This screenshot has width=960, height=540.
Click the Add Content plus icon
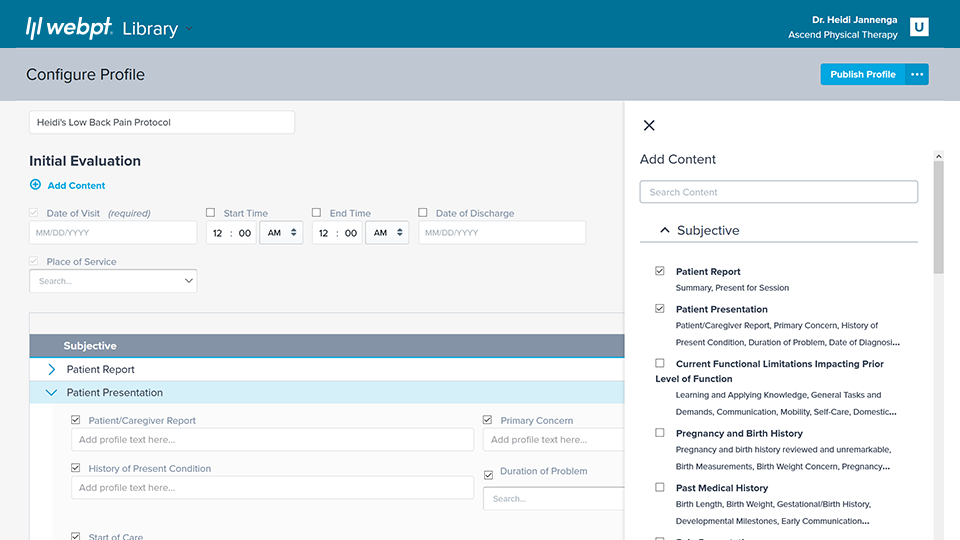coord(36,185)
